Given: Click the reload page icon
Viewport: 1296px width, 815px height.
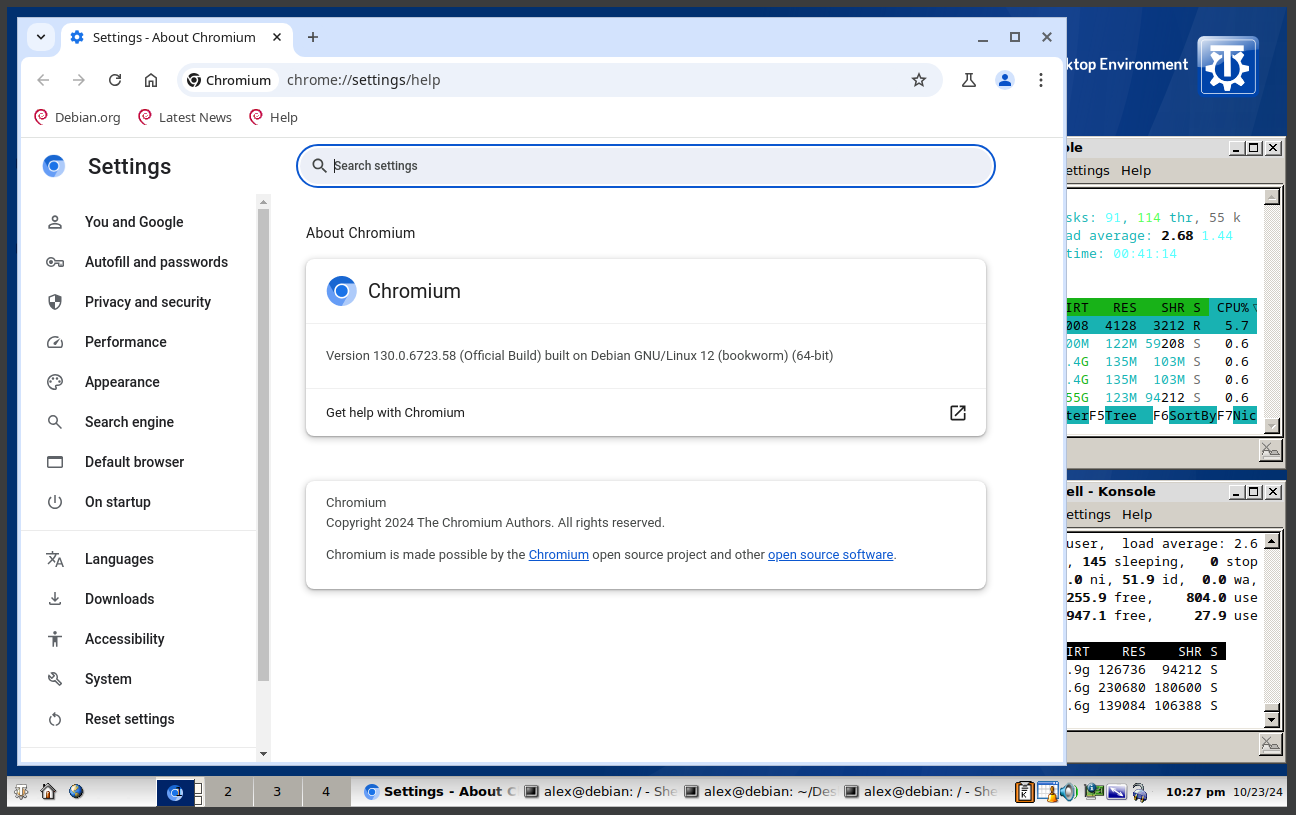Looking at the screenshot, I should coord(115,80).
